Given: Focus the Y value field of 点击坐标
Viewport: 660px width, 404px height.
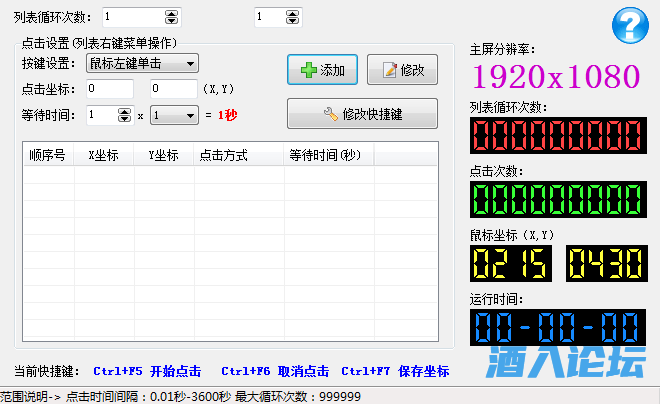Looking at the screenshot, I should pos(172,89).
